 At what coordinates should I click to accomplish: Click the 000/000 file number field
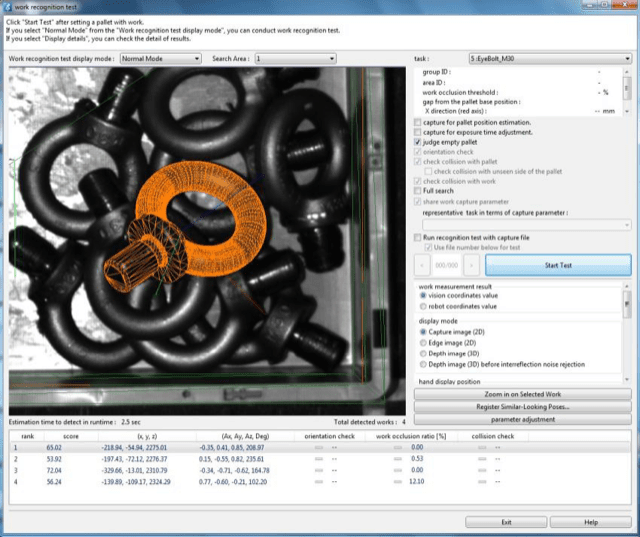coord(447,265)
